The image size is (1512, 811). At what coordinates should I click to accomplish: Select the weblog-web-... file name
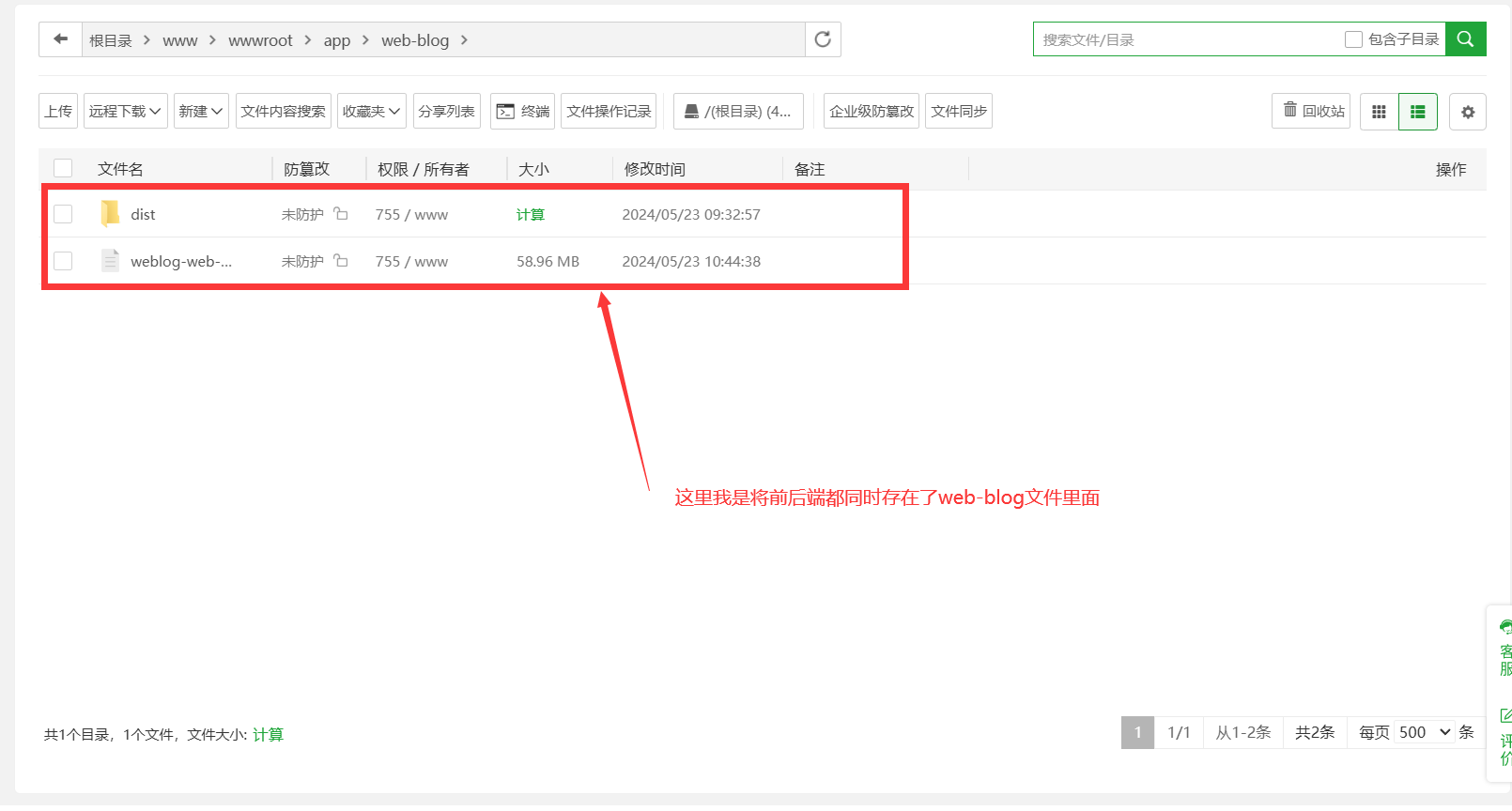tap(181, 261)
